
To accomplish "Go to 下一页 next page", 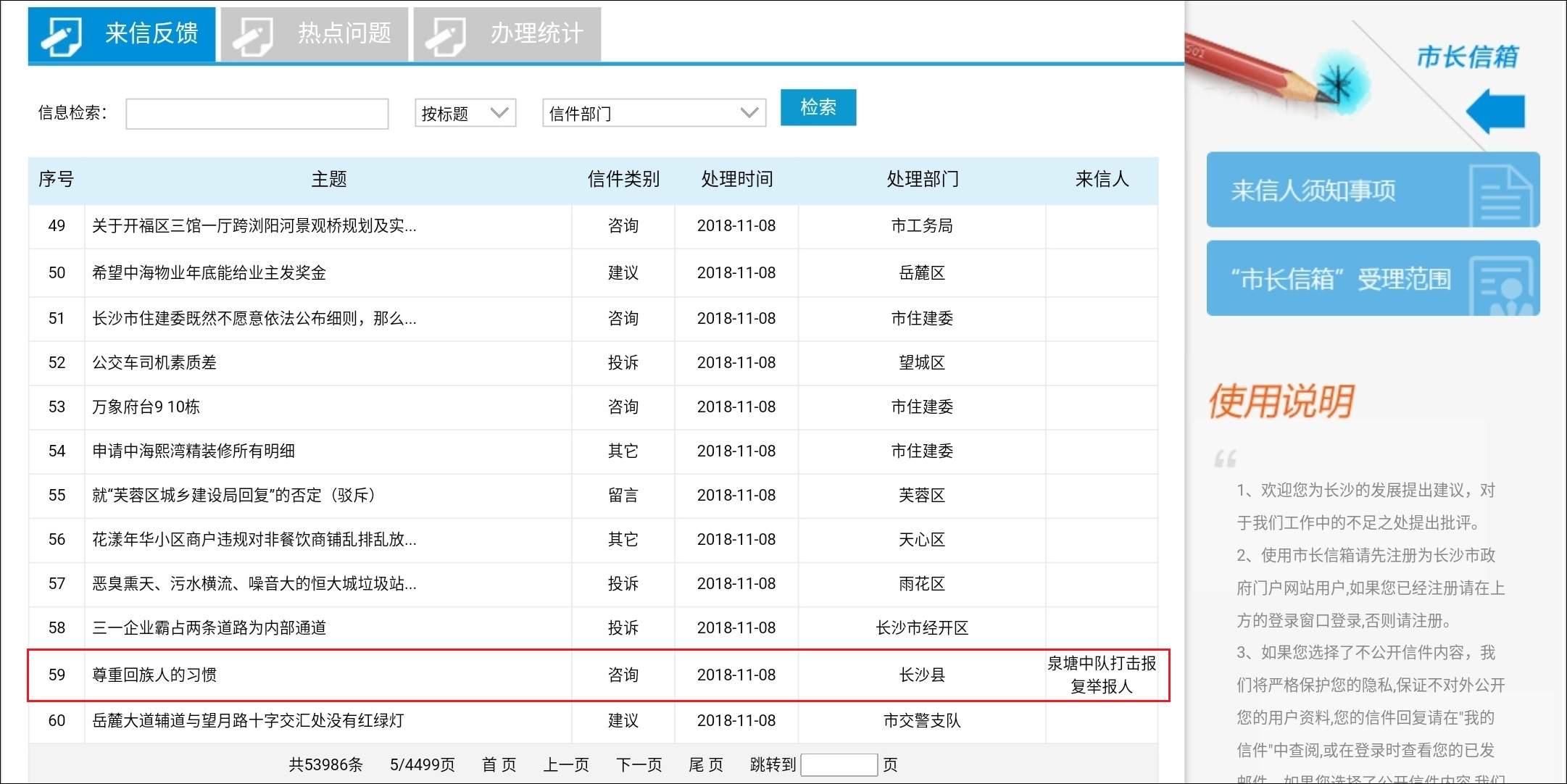I will pyautogui.click(x=639, y=764).
